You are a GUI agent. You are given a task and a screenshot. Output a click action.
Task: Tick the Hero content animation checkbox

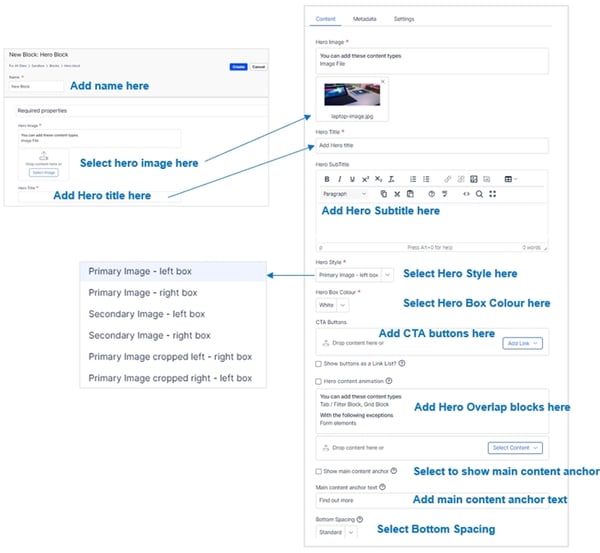coord(319,381)
